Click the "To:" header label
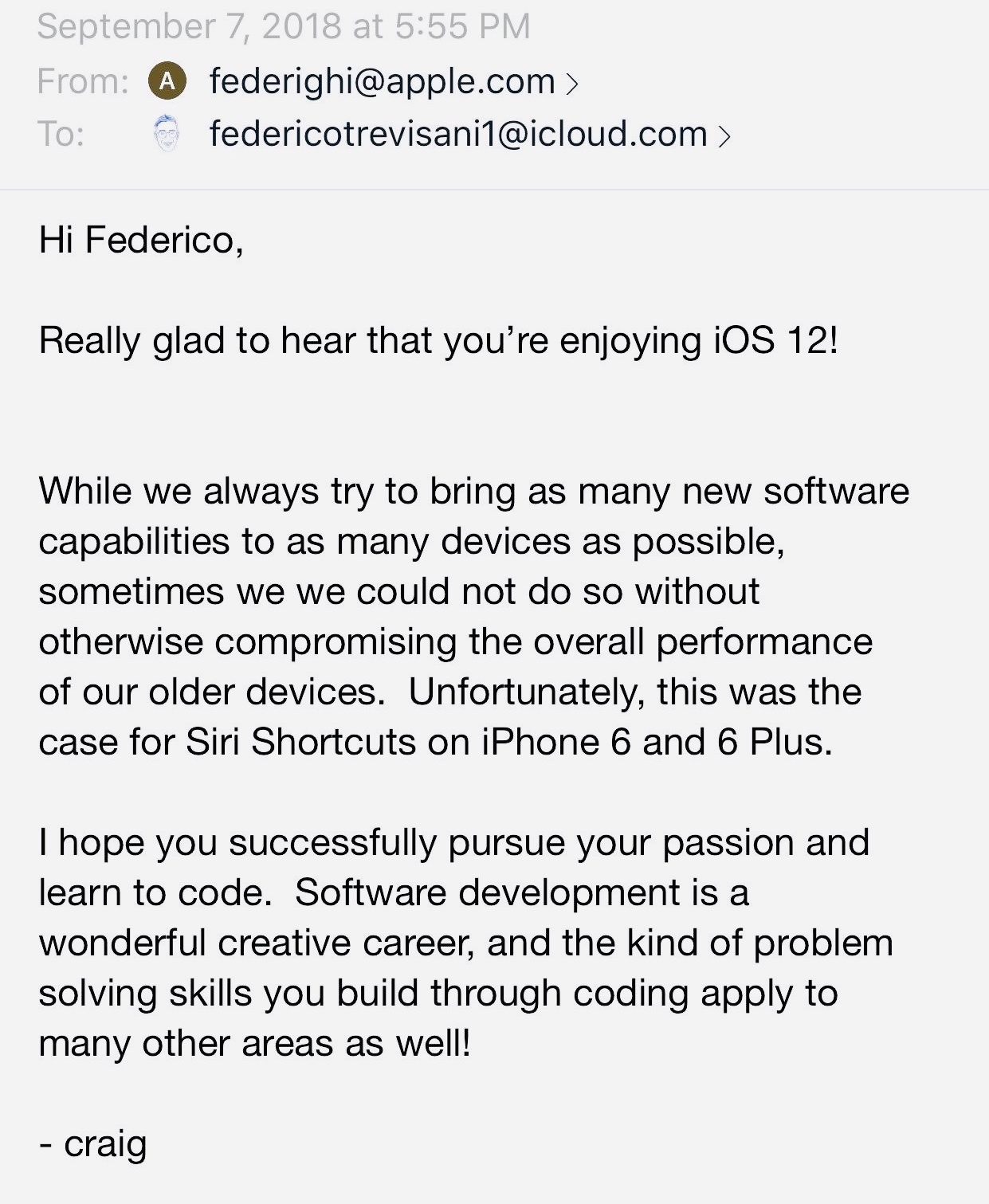The height and width of the screenshot is (1204, 989). tap(61, 134)
